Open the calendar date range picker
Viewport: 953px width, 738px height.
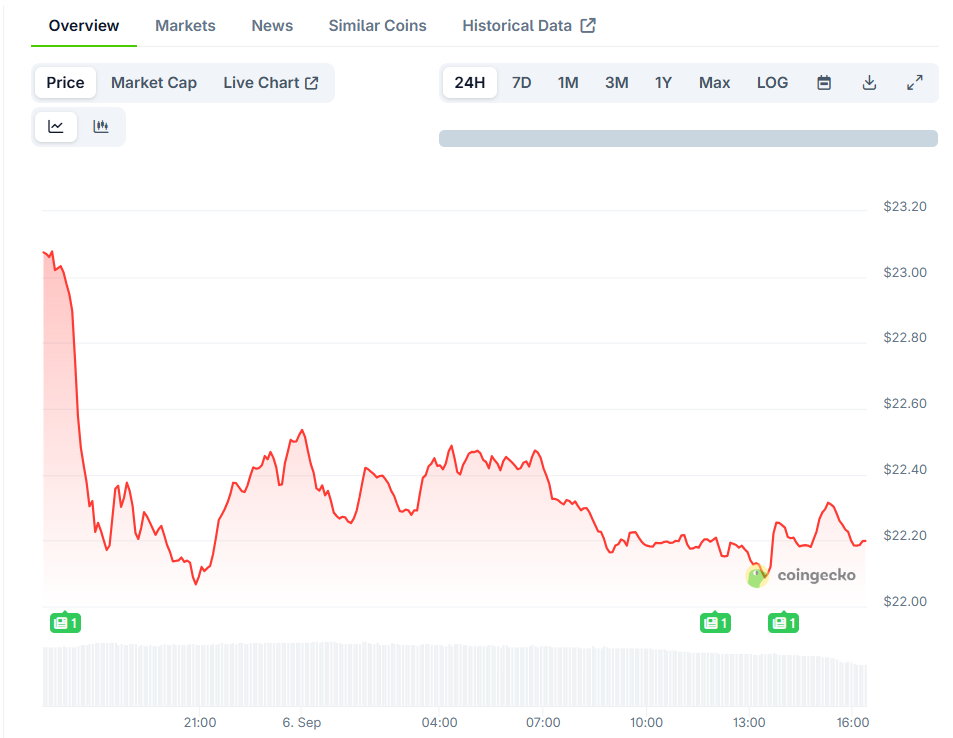(x=824, y=83)
